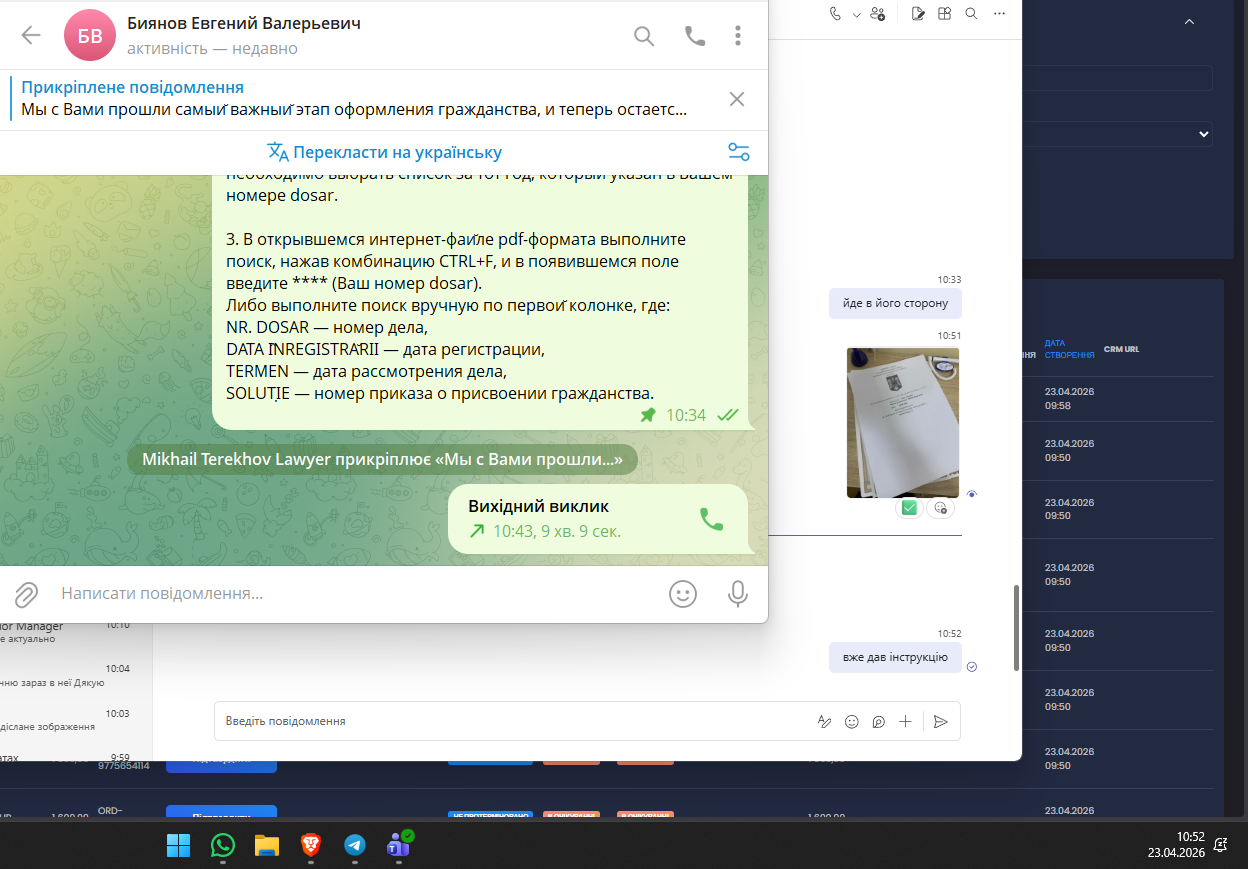This screenshot has height=869, width=1248.
Task: Open the taskbar clock showing 10:52
Action: click(1175, 845)
